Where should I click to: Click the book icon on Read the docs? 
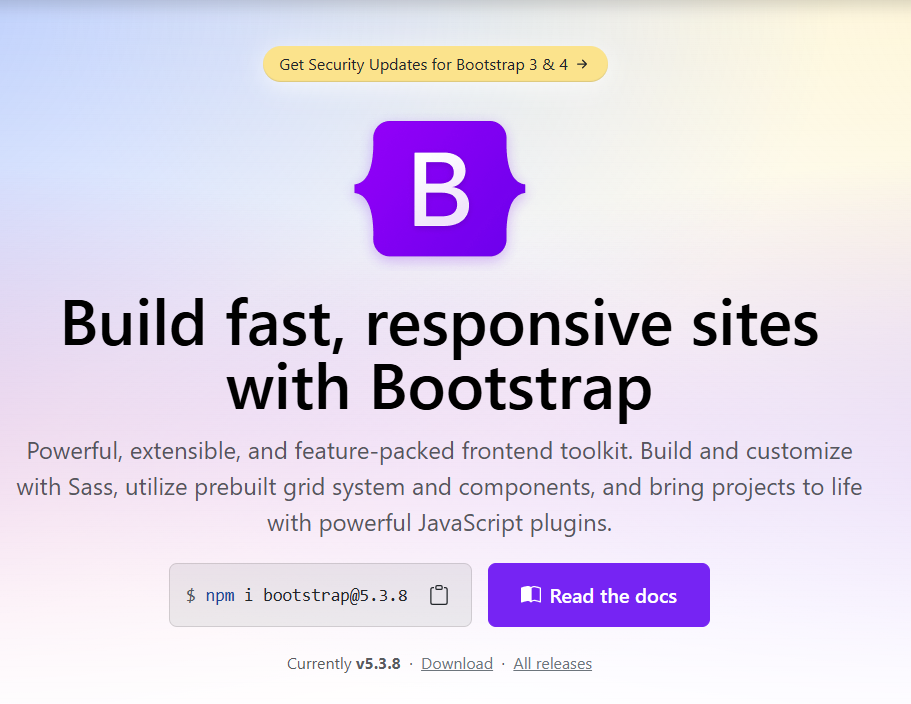(530, 595)
